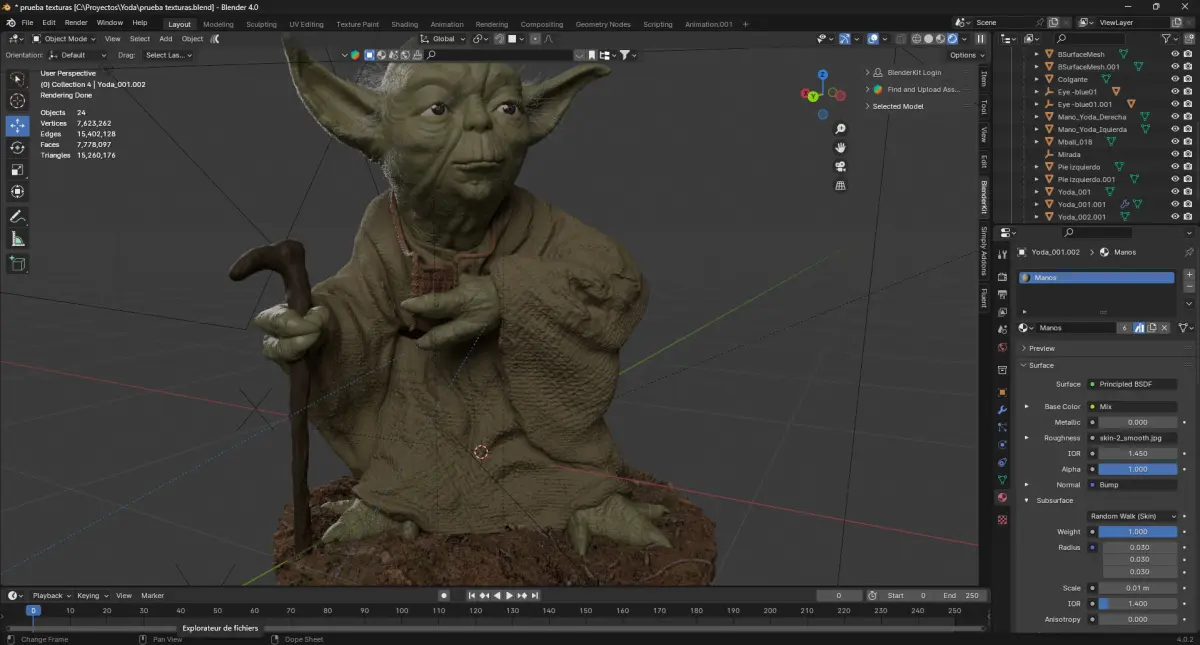Toggle X-ray view button
This screenshot has height=645, width=1200.
tap(899, 39)
